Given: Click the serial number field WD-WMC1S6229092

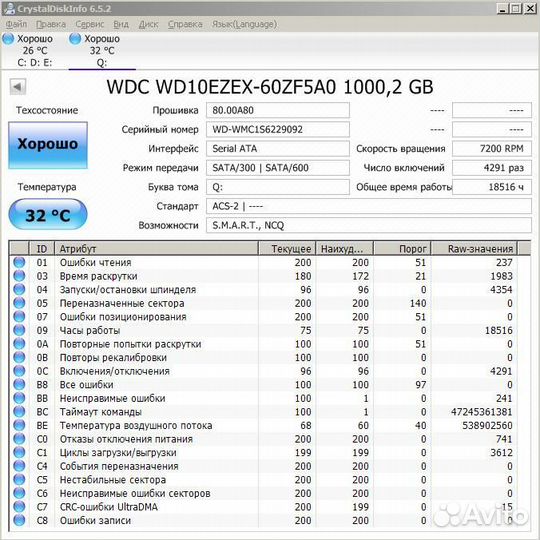Looking at the screenshot, I should (278, 129).
